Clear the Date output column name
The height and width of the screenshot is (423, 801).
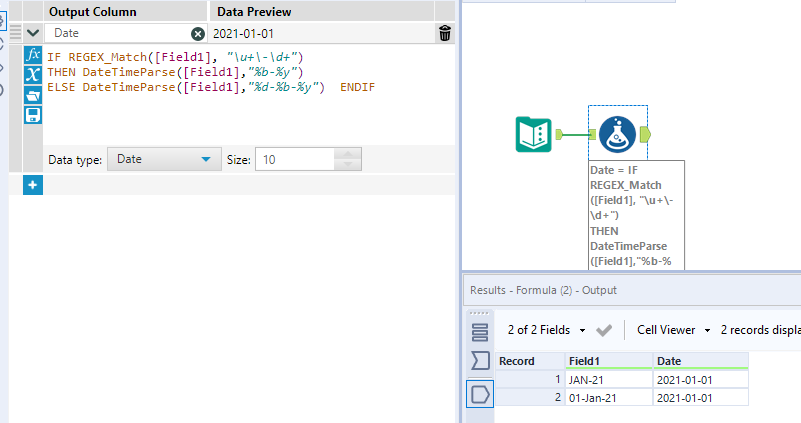click(198, 34)
